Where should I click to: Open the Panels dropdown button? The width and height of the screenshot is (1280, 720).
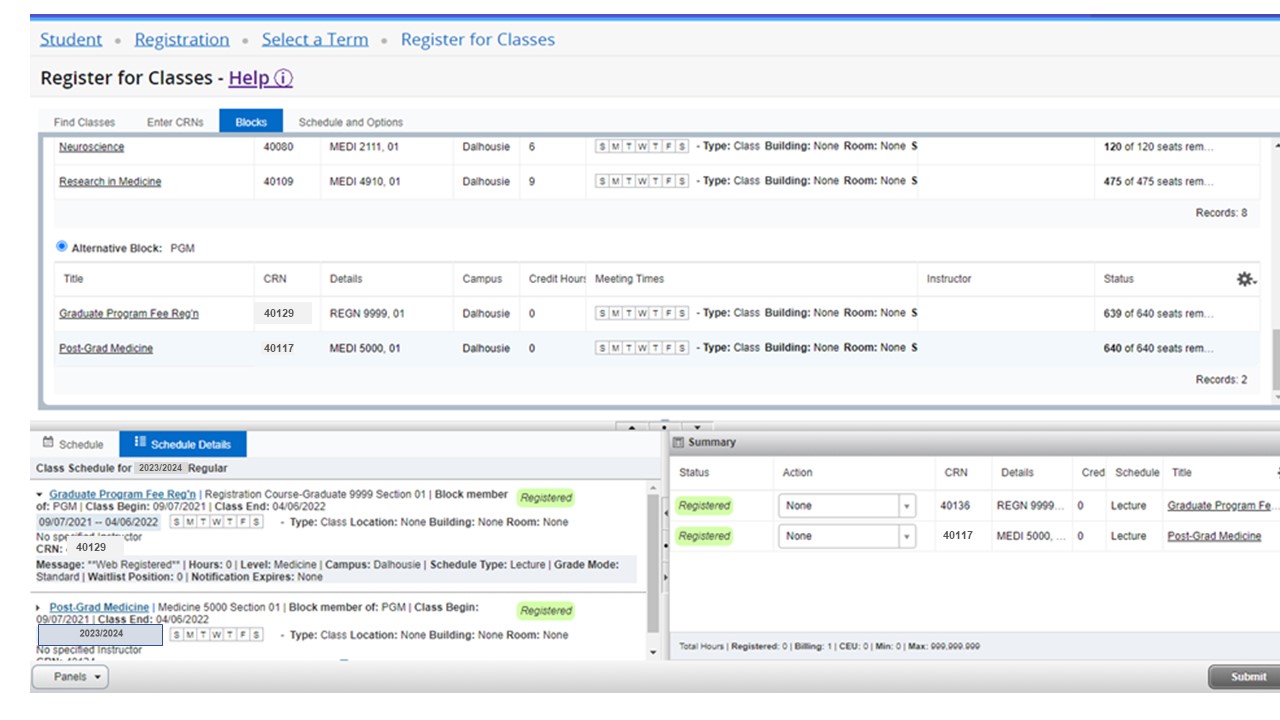(70, 677)
